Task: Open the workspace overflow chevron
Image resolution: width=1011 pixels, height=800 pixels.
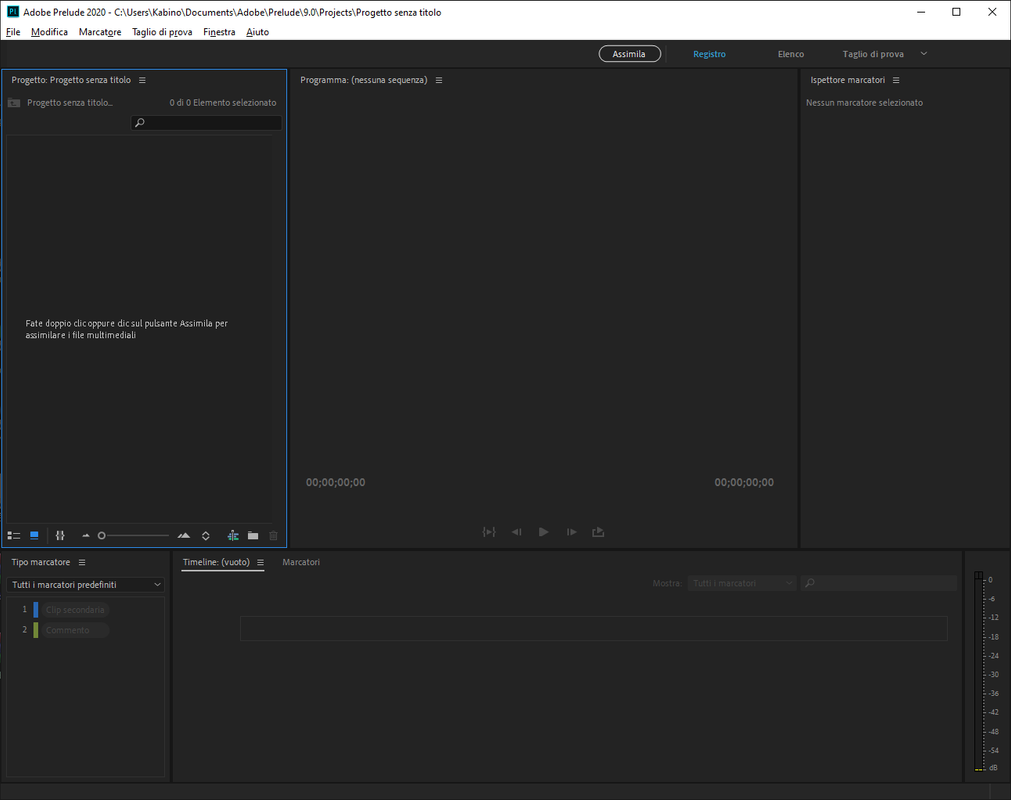Action: pos(924,54)
